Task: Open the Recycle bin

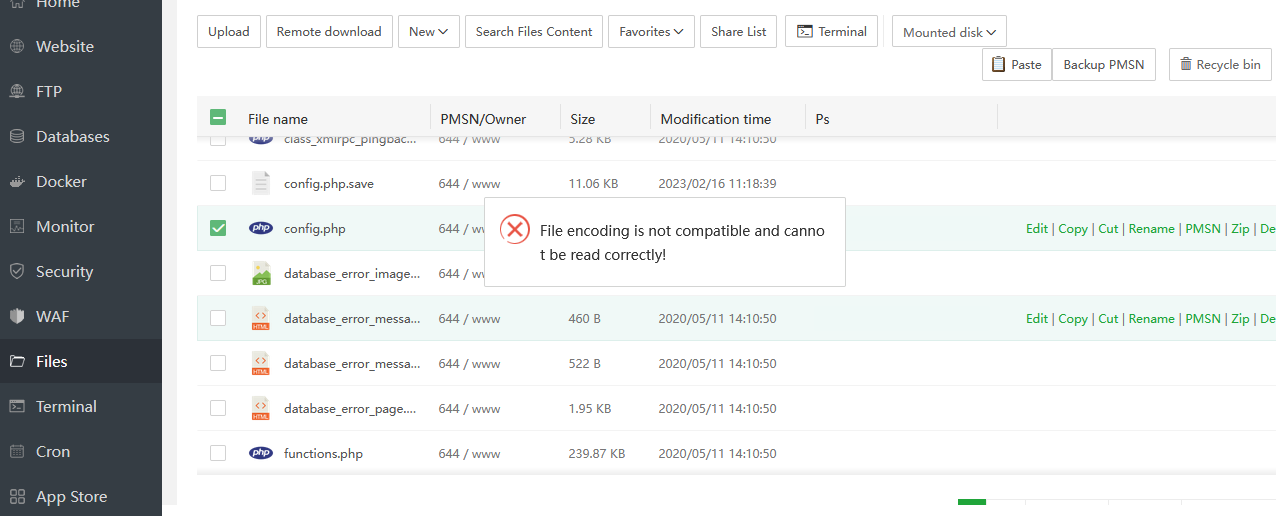Action: 1219,64
